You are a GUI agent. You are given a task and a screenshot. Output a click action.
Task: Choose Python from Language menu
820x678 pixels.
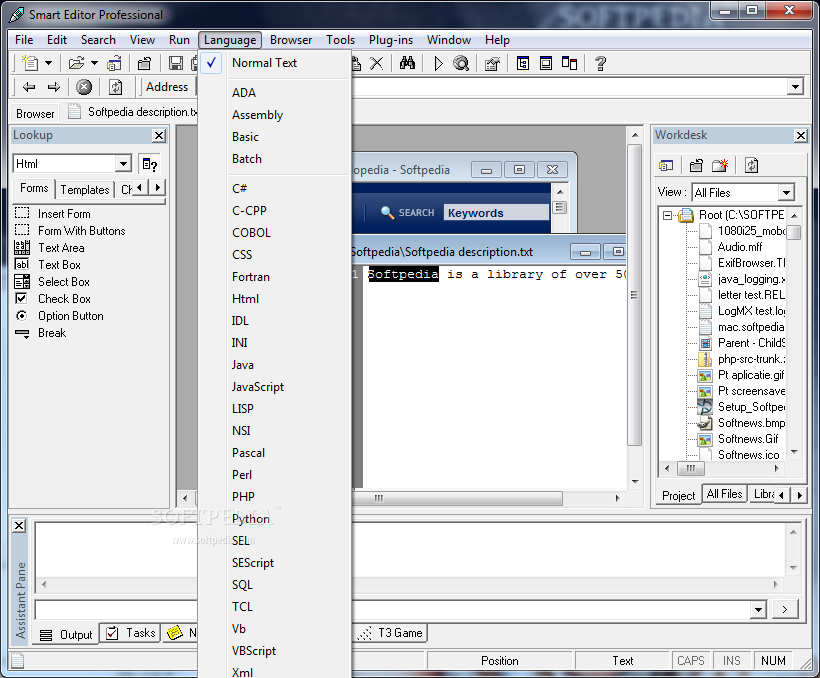[274, 518]
